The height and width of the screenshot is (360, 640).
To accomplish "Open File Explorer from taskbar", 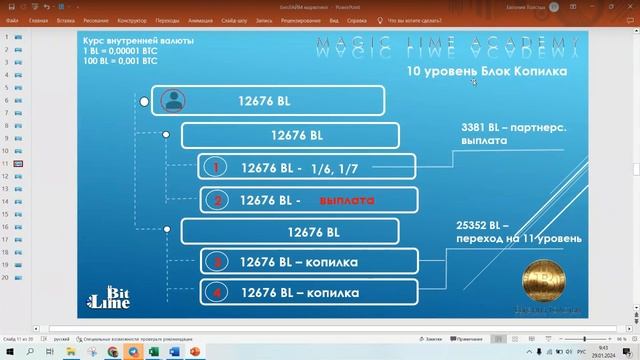I will pos(71,351).
